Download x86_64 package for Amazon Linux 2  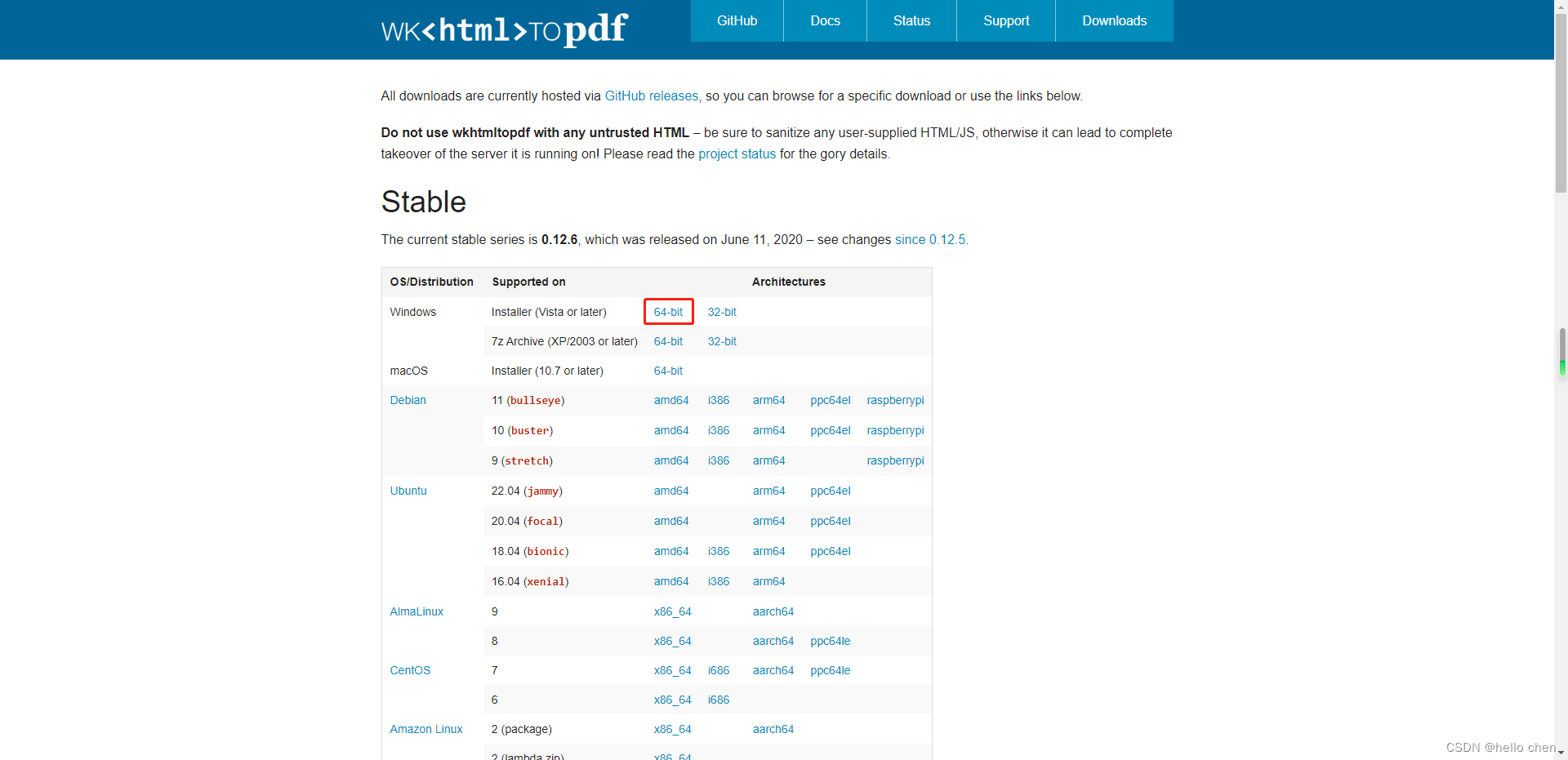(x=672, y=729)
